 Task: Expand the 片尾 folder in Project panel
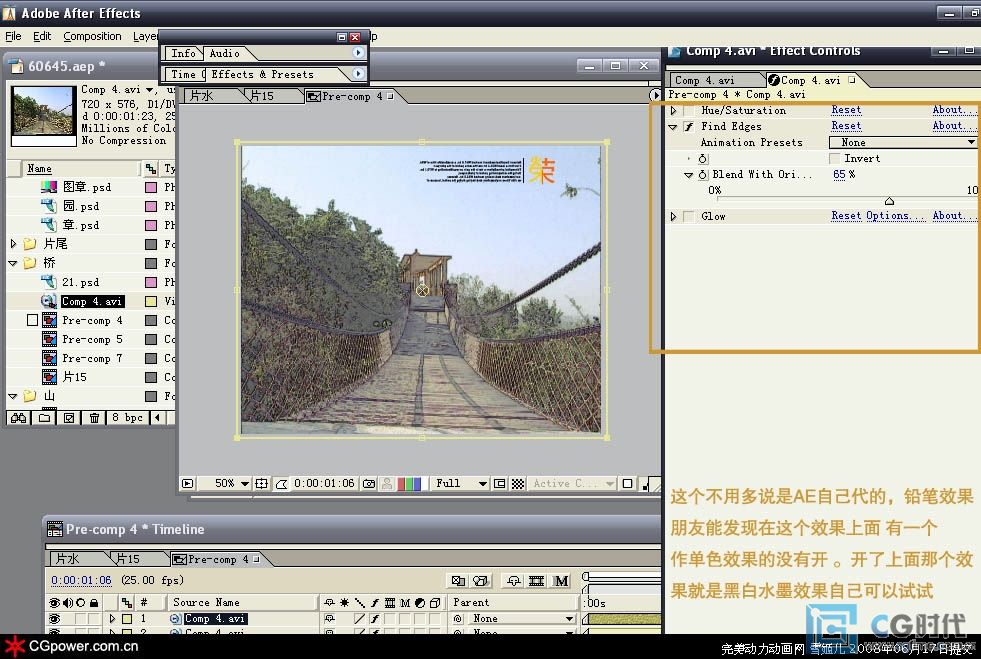13,243
